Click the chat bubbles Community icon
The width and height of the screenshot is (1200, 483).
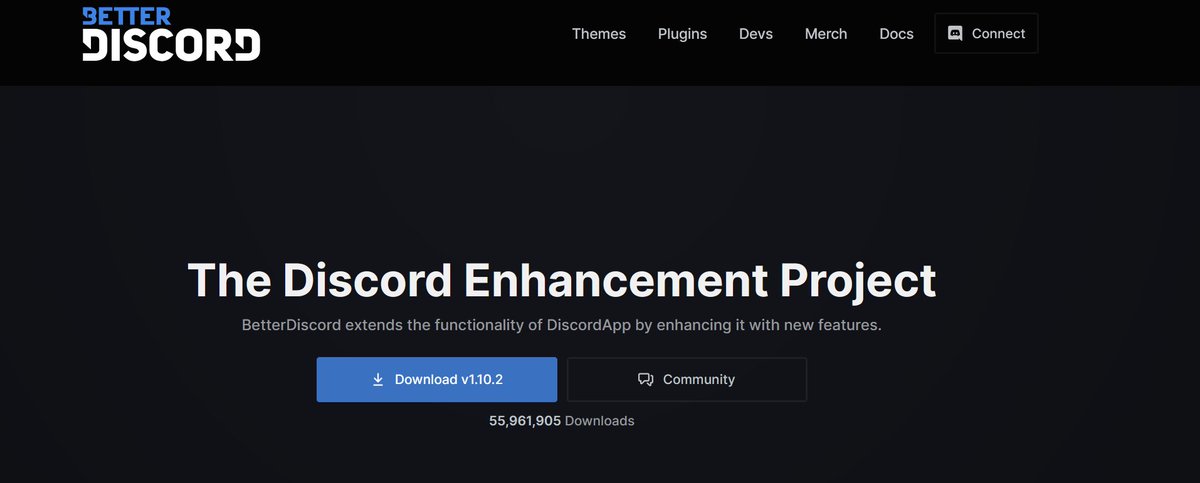[x=646, y=380]
